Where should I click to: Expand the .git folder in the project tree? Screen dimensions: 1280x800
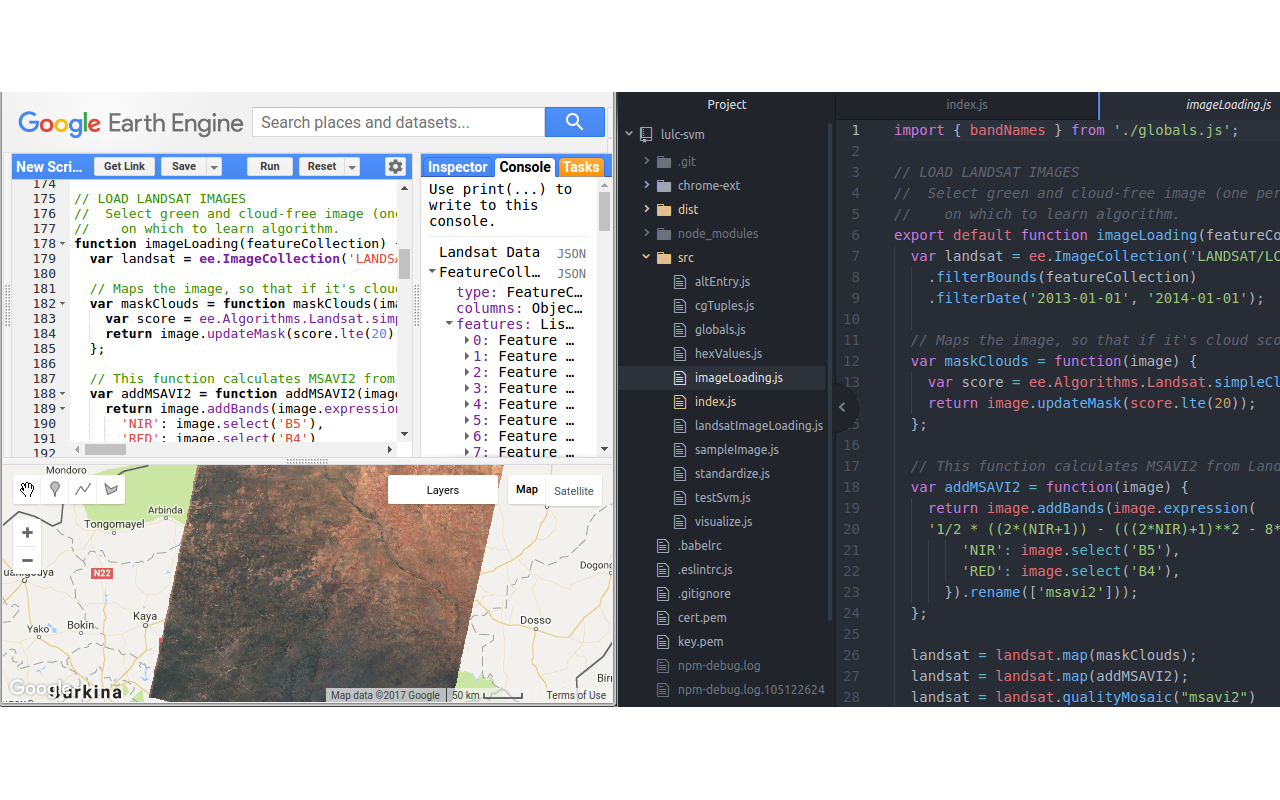click(647, 162)
